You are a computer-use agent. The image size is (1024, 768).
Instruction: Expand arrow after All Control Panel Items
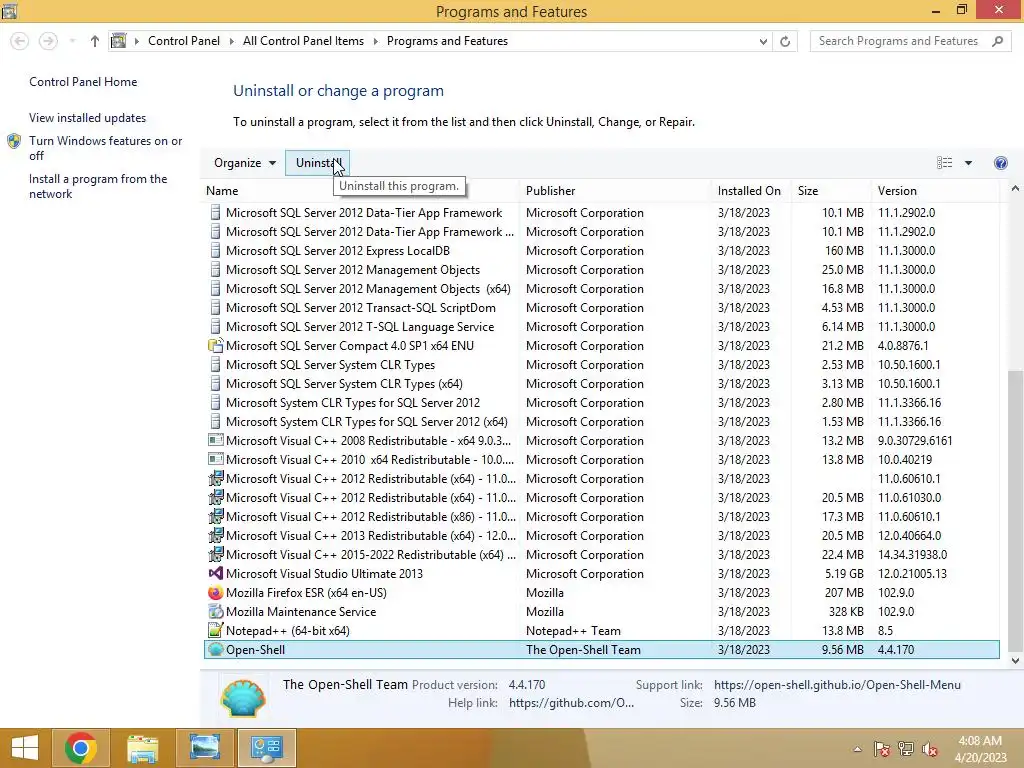(x=376, y=41)
